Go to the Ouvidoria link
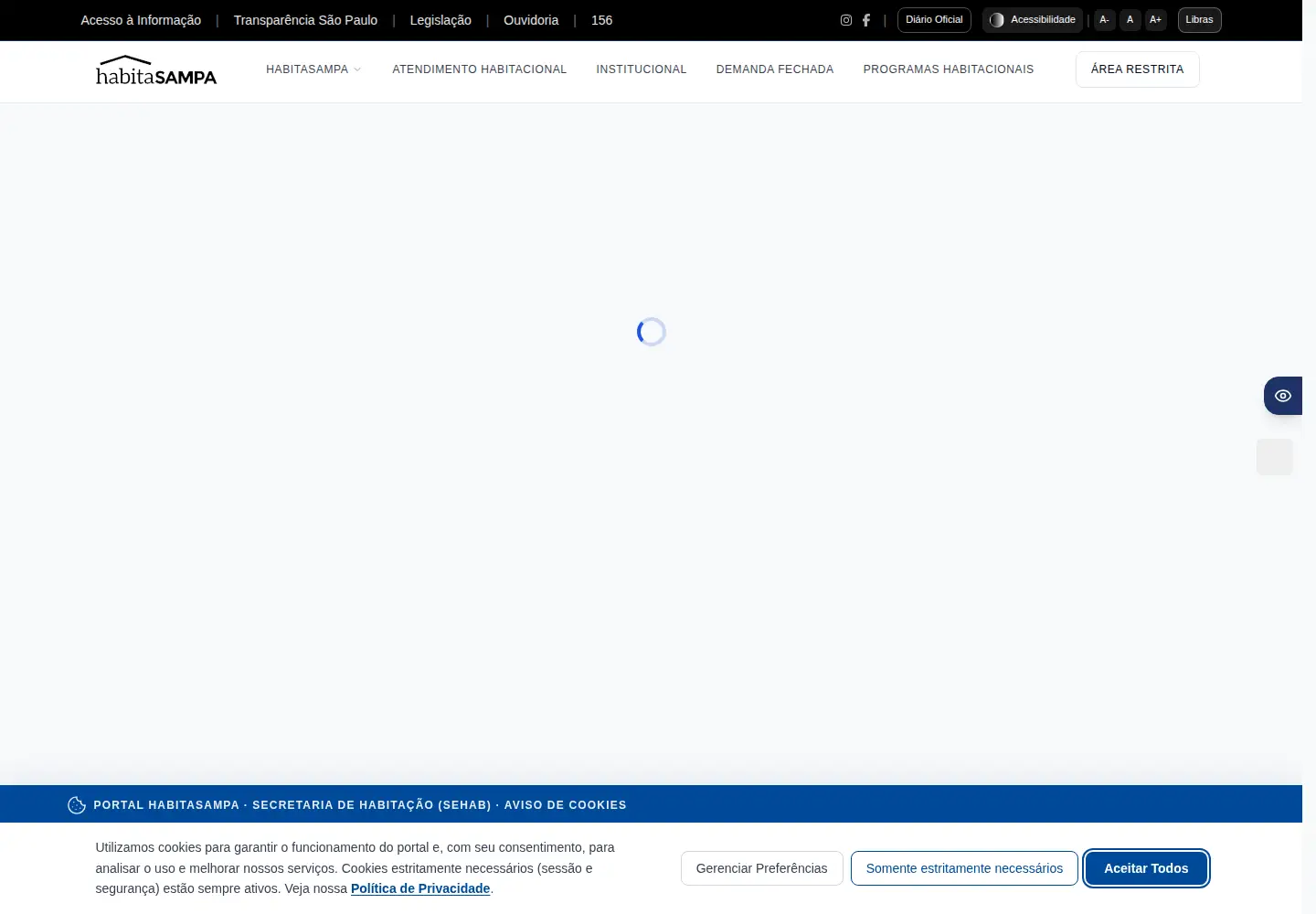 [x=531, y=20]
